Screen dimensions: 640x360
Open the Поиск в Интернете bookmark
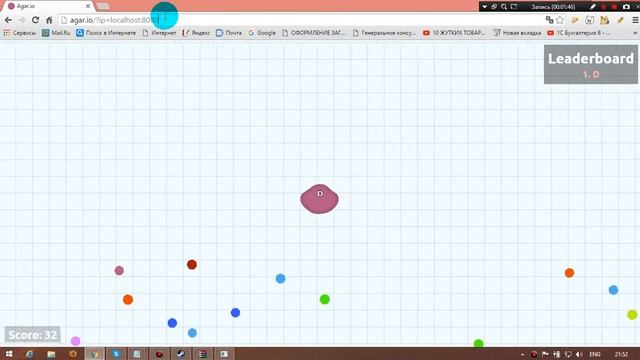(x=106, y=33)
